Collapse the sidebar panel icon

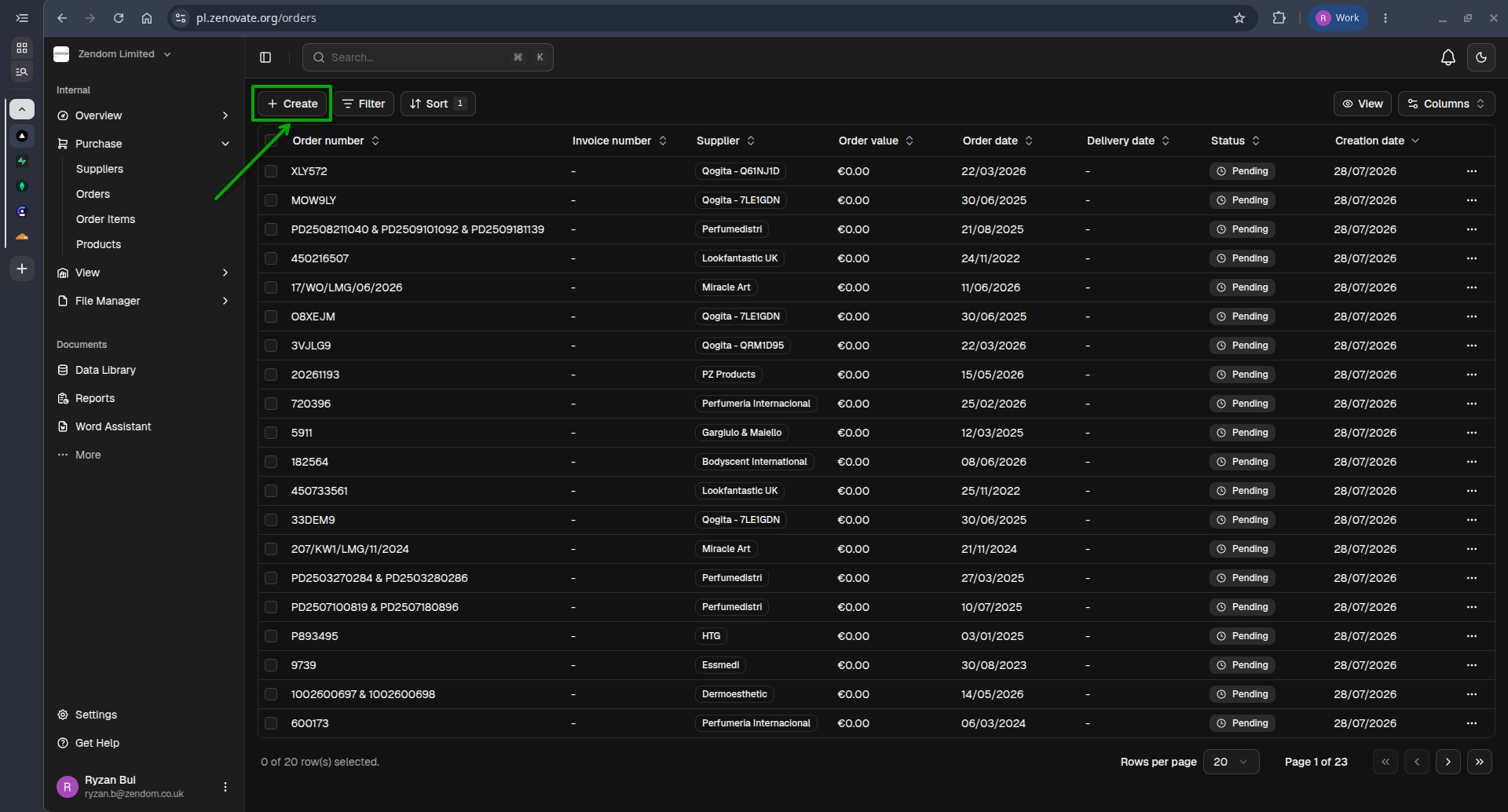point(265,57)
